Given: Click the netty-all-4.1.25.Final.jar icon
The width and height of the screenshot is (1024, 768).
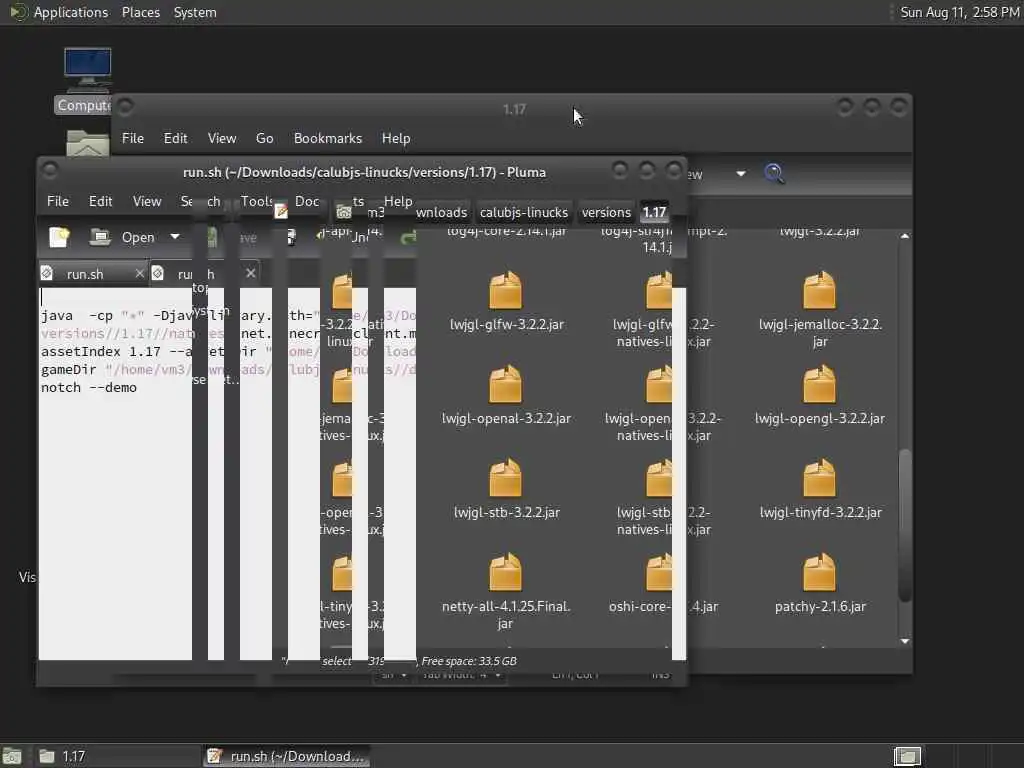Looking at the screenshot, I should tap(506, 574).
